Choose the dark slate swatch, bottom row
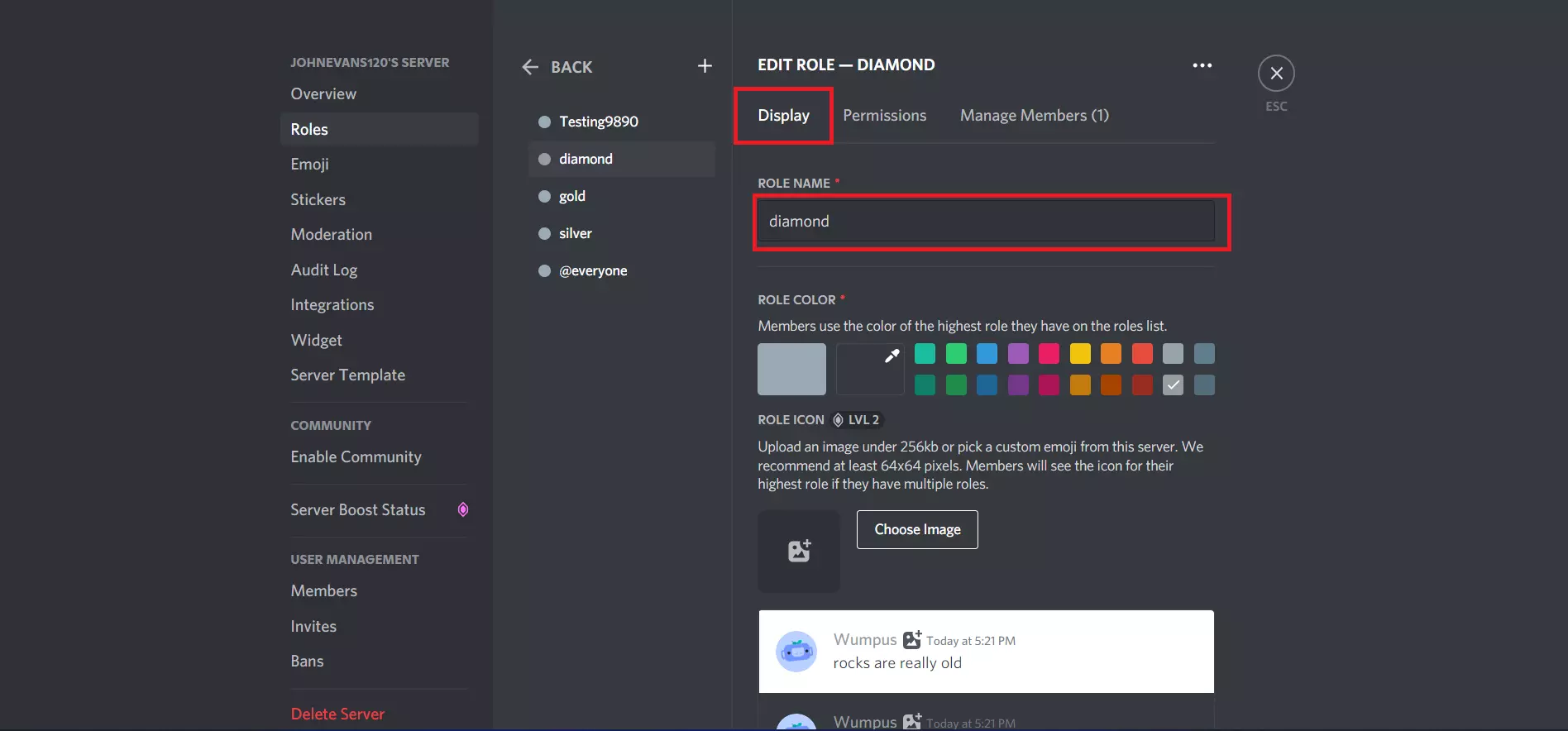 (1204, 385)
